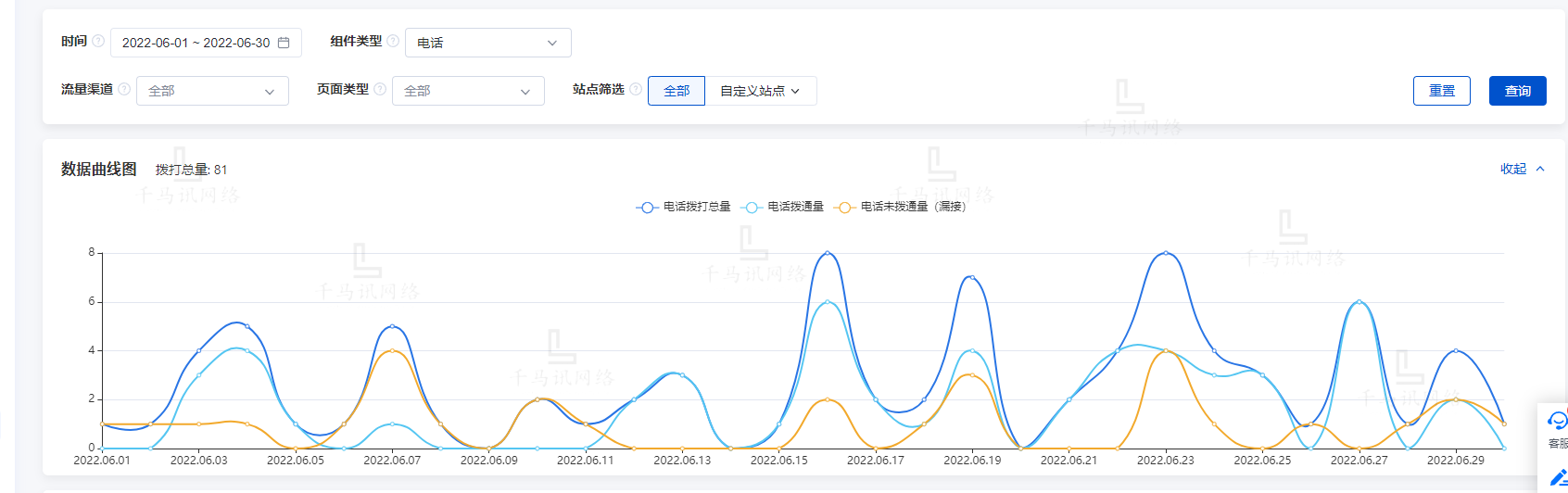Viewport: 1568px width, 493px height.
Task: Click help icon next to 组件类型 label
Action: (x=393, y=41)
